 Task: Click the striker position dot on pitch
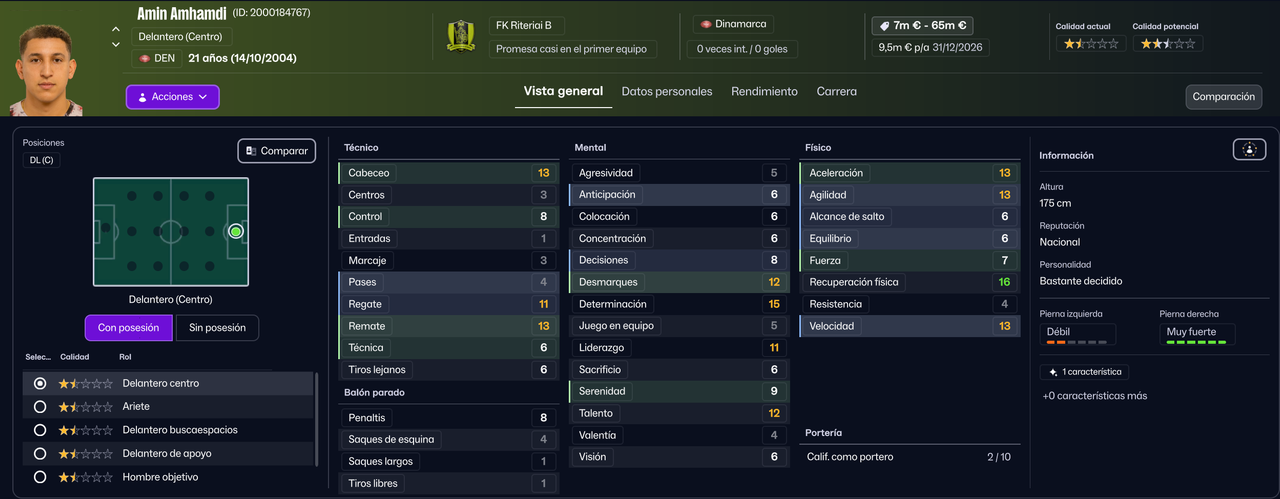(x=235, y=231)
